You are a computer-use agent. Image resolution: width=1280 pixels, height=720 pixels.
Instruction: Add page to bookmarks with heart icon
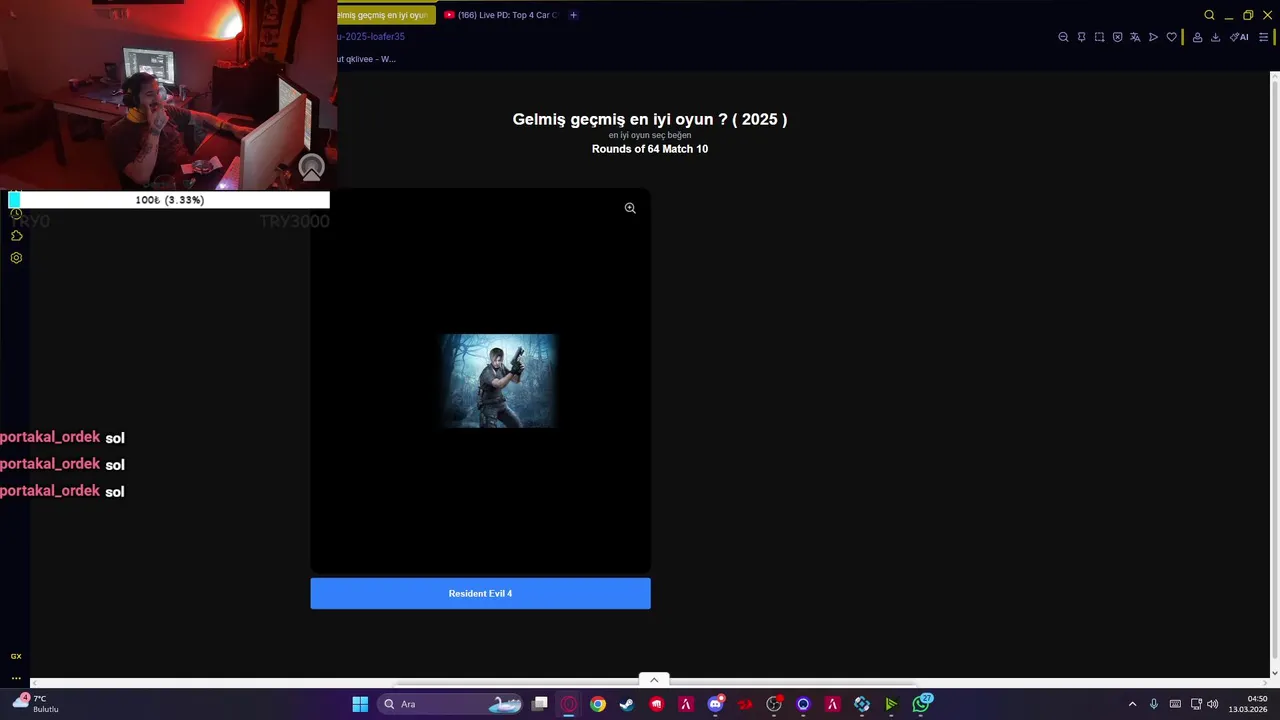coord(1171,37)
